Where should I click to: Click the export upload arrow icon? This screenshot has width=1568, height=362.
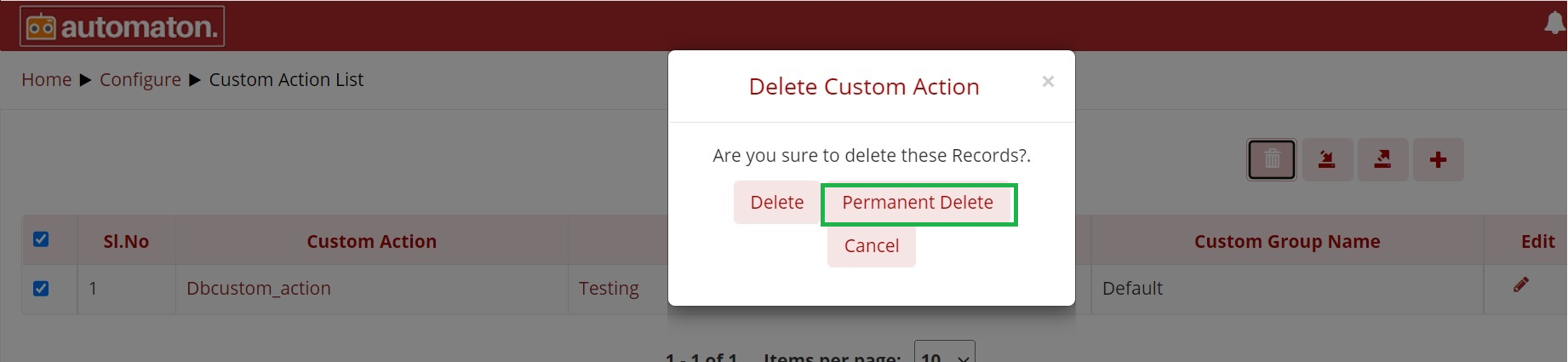[x=1382, y=159]
